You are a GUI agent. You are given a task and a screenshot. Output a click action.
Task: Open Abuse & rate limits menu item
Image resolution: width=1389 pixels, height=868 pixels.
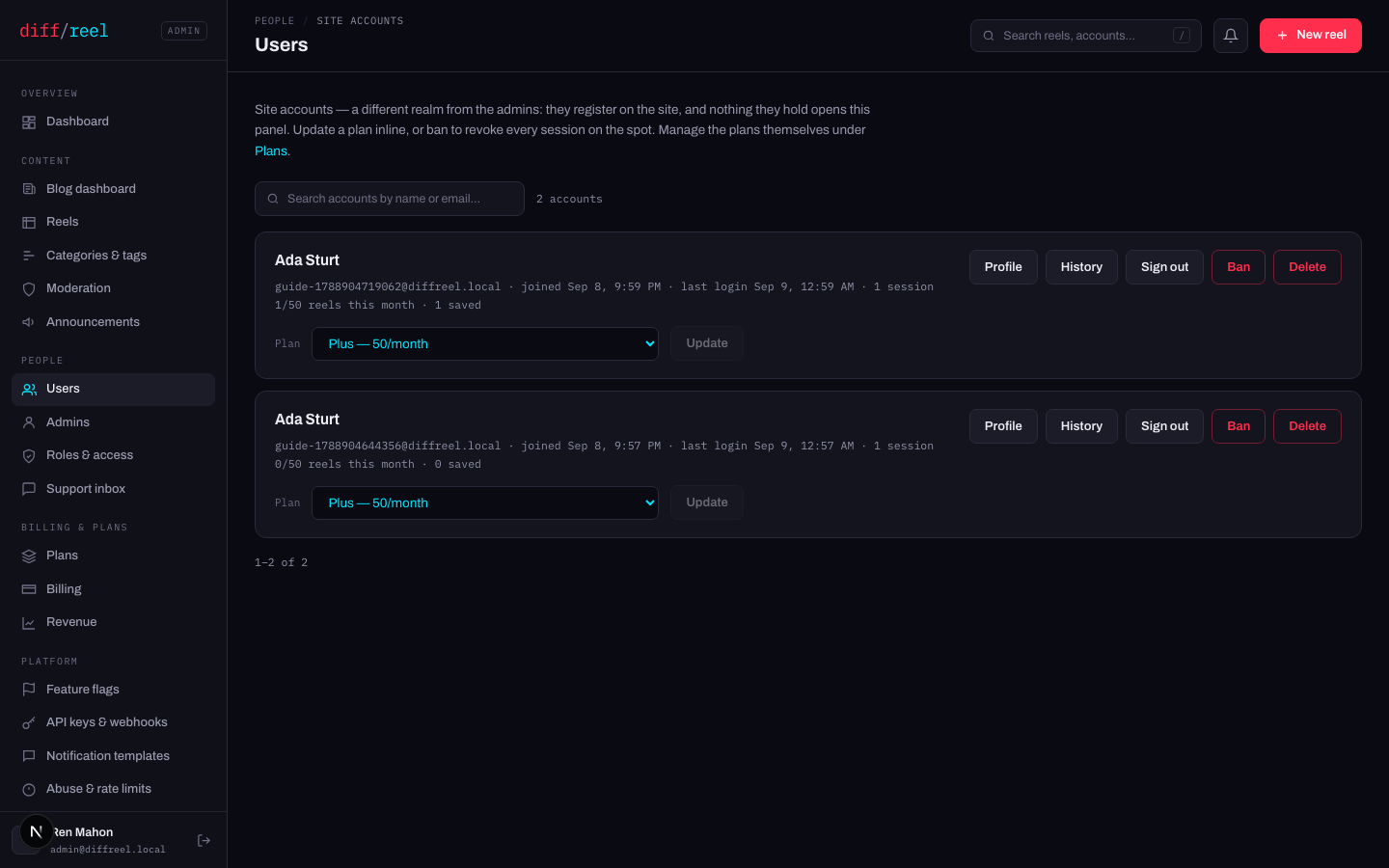113,789
